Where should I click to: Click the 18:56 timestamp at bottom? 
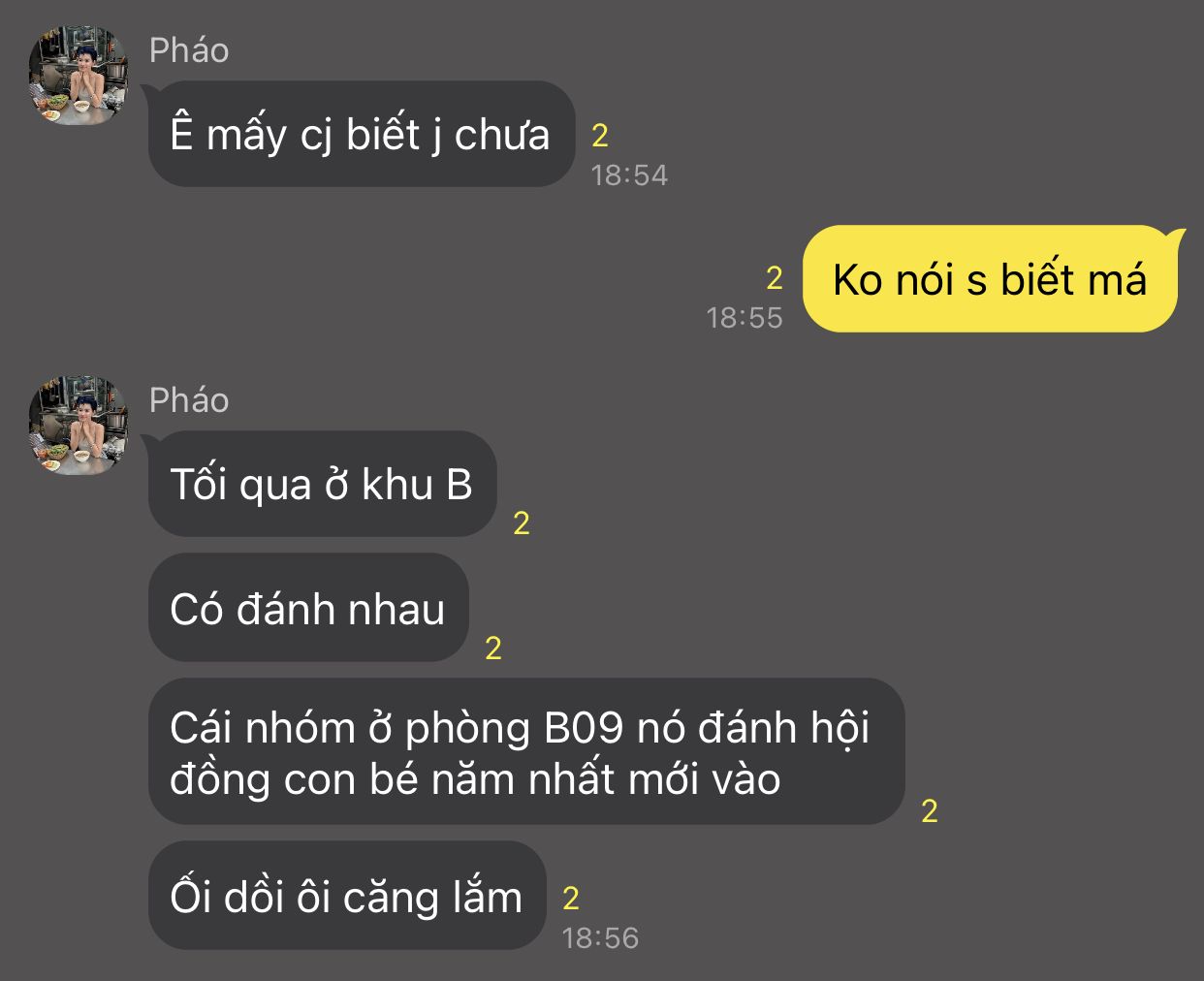[600, 938]
